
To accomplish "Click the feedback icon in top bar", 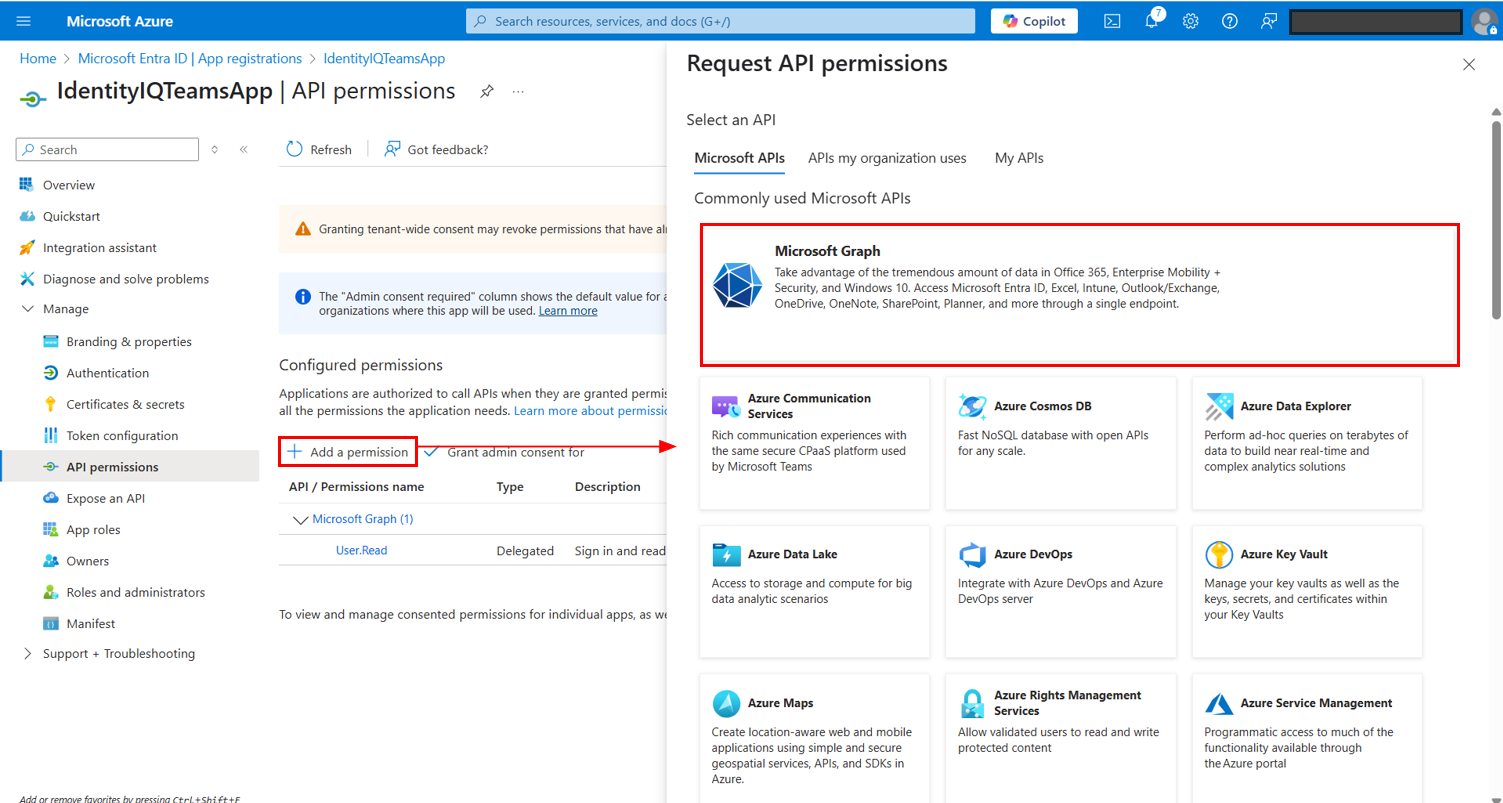I will click(x=1269, y=21).
